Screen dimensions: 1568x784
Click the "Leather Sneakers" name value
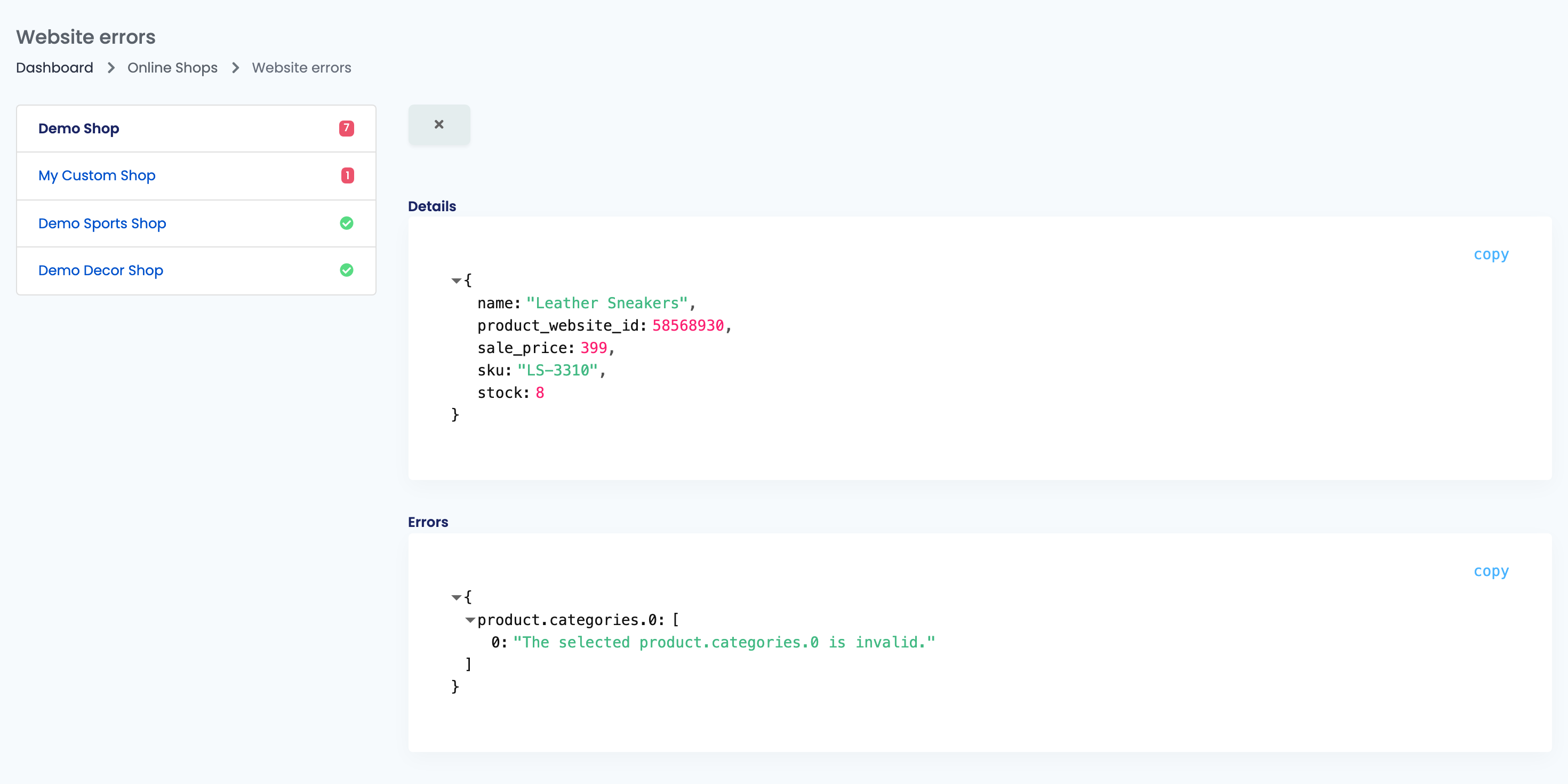(607, 303)
